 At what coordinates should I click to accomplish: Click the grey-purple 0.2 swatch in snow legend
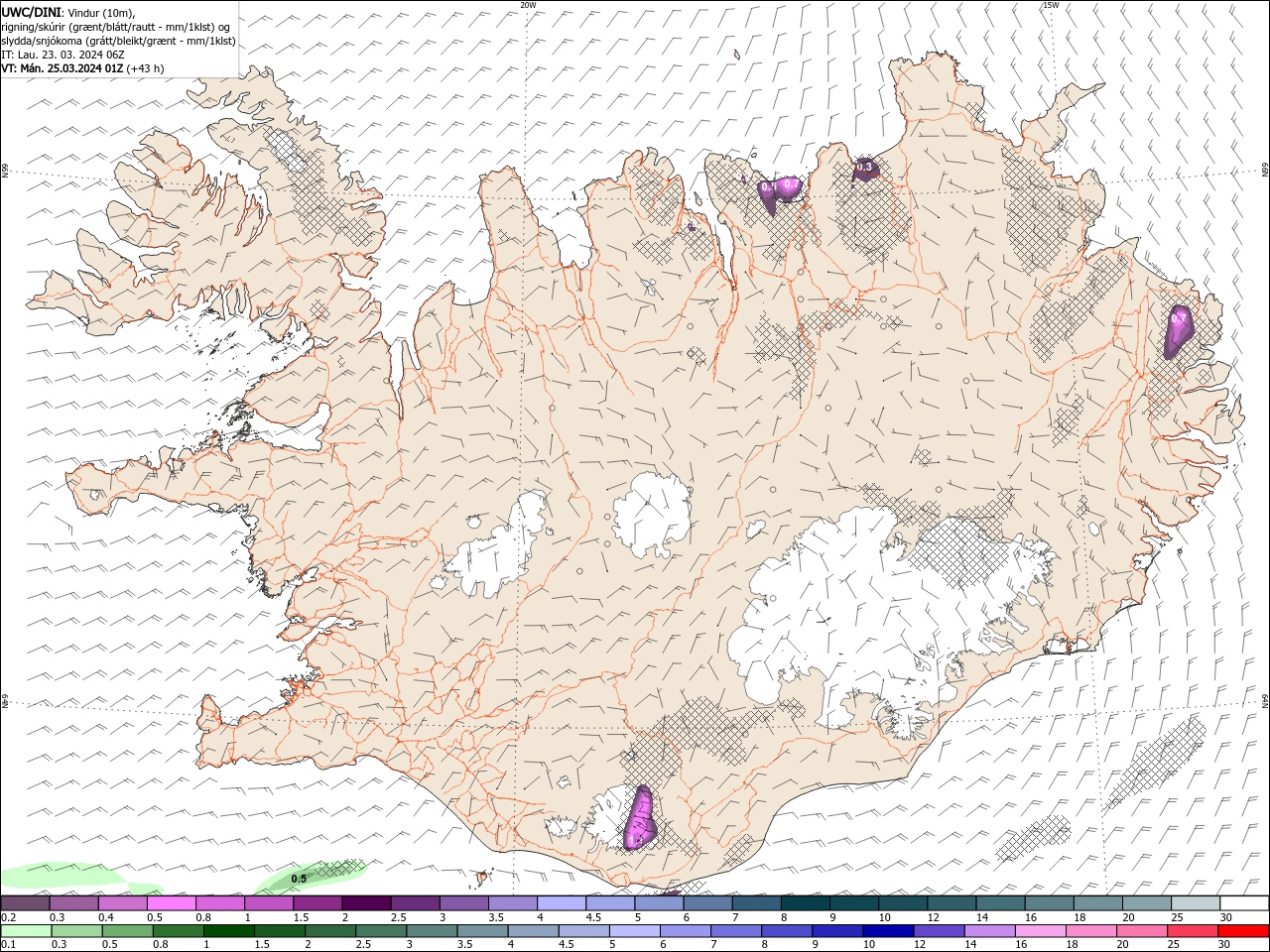tap(25, 903)
